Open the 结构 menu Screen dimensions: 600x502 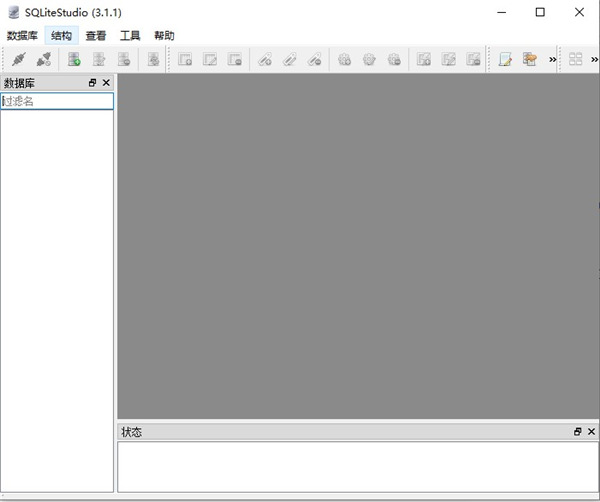tap(62, 36)
